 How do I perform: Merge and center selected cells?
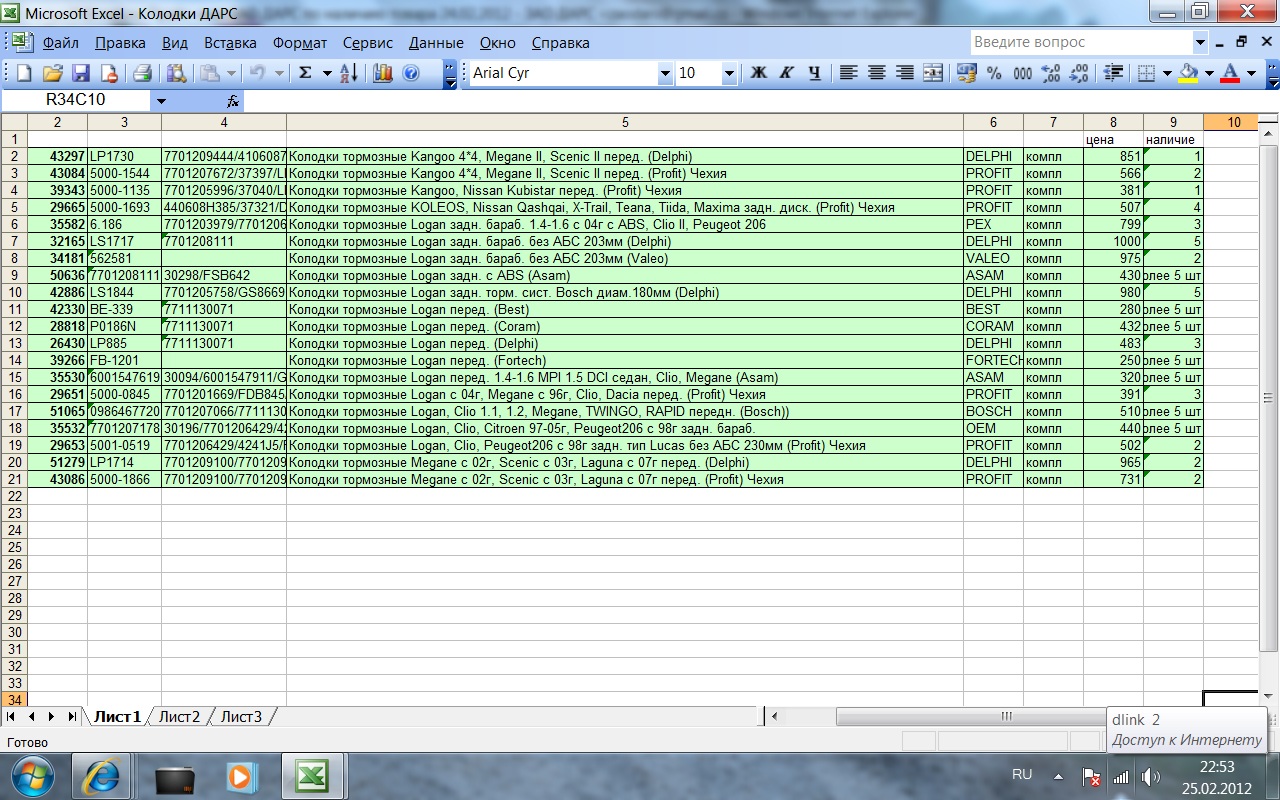(x=933, y=73)
